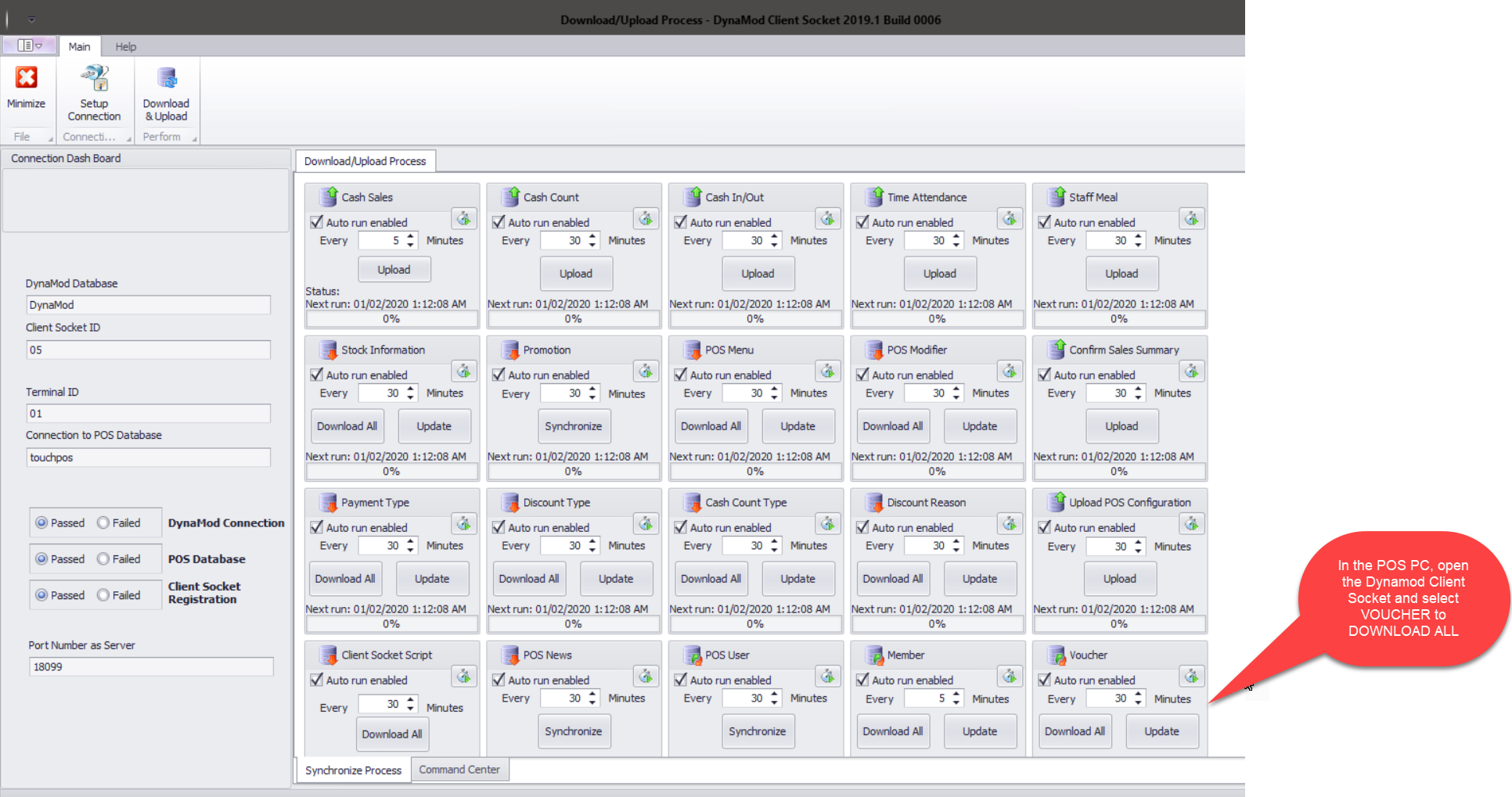Decrease Member minutes interval spinner

point(956,702)
